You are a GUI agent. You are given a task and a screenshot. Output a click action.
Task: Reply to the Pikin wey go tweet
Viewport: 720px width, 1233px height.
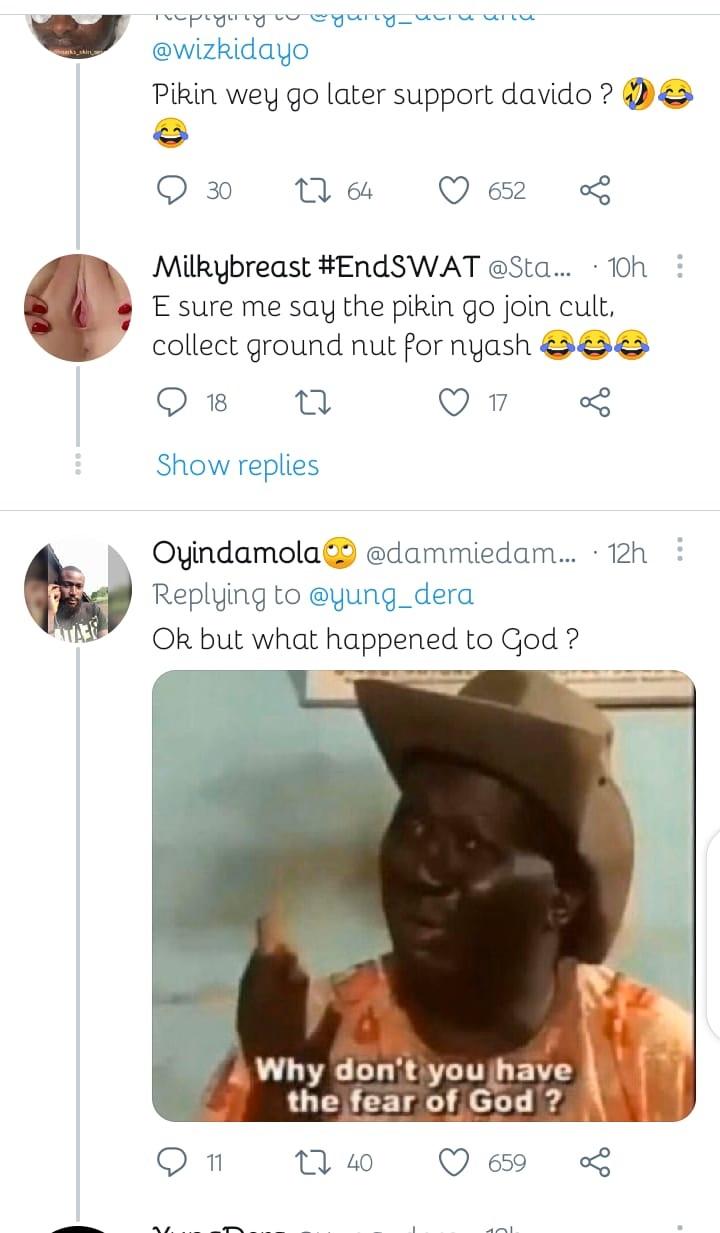coord(173,190)
